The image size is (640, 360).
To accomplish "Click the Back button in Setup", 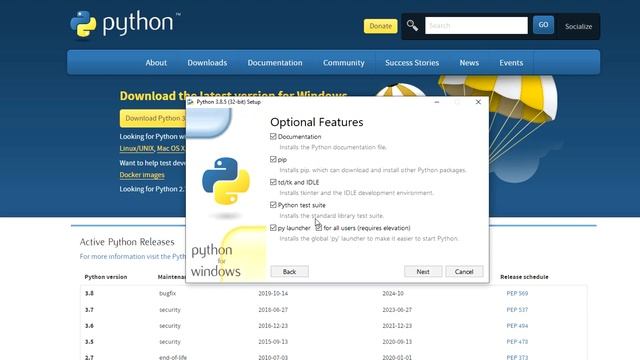I will pyautogui.click(x=289, y=271).
